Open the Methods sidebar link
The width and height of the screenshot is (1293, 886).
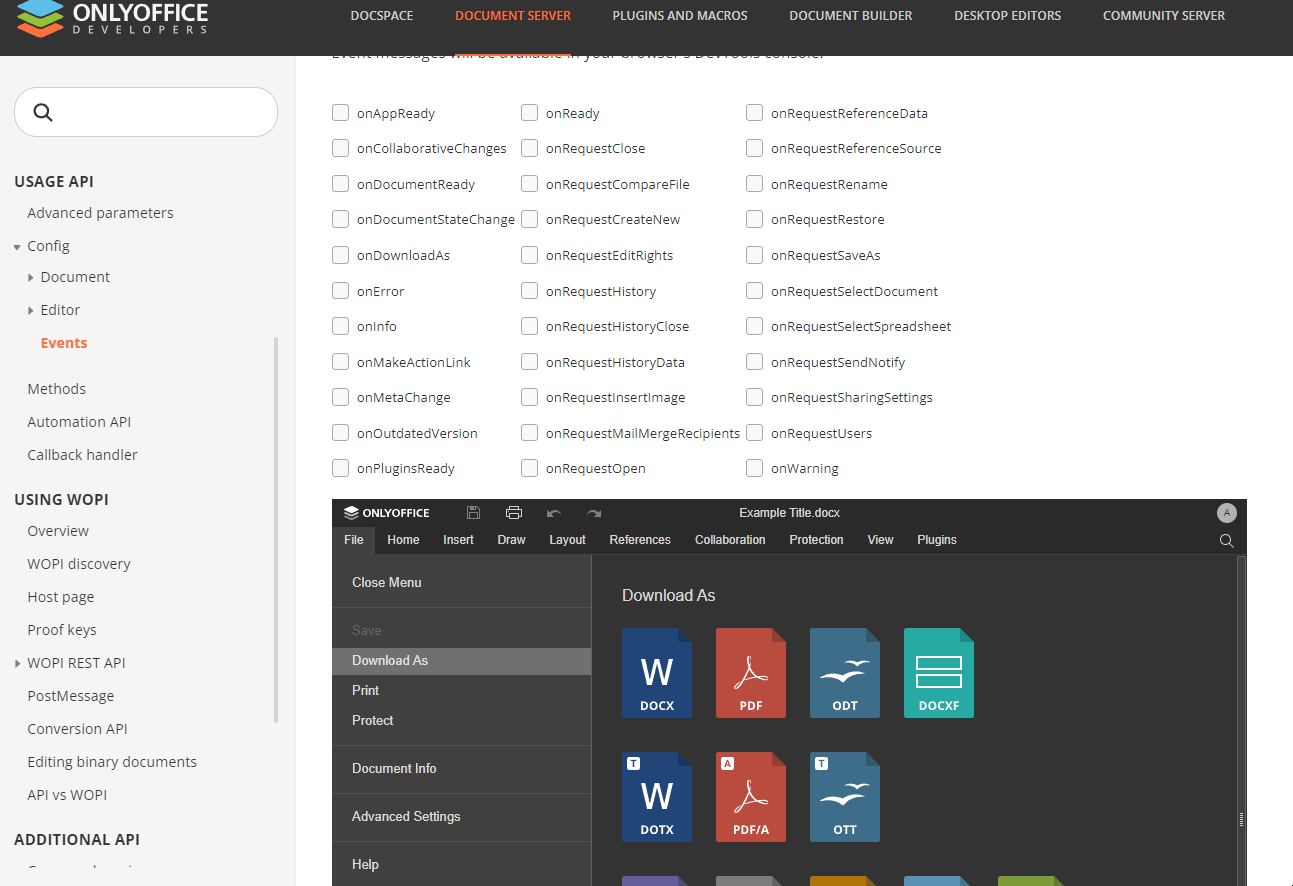[56, 389]
